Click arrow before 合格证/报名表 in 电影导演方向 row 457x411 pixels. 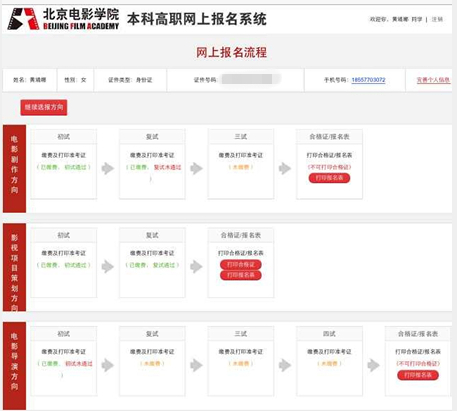(x=373, y=365)
